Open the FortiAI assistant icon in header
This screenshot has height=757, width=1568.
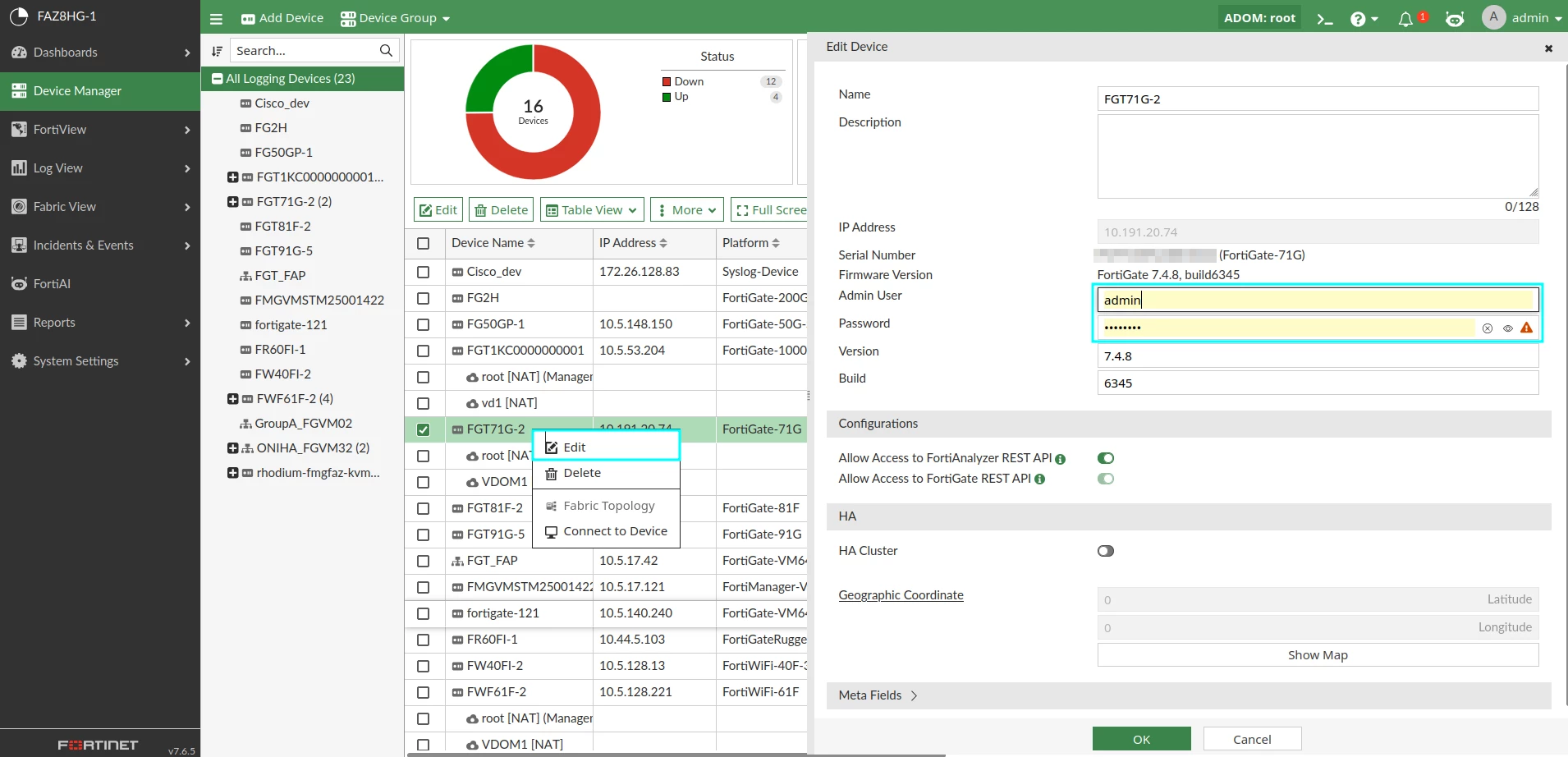1455,18
